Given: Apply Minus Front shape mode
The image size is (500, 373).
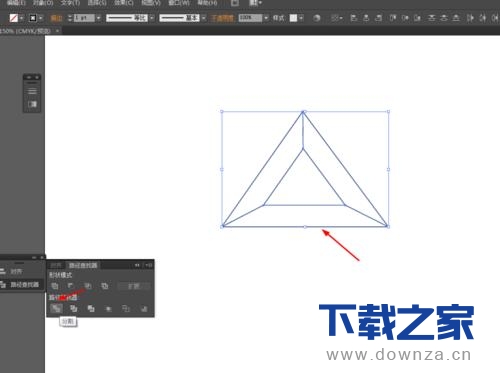Looking at the screenshot, I should [x=71, y=286].
